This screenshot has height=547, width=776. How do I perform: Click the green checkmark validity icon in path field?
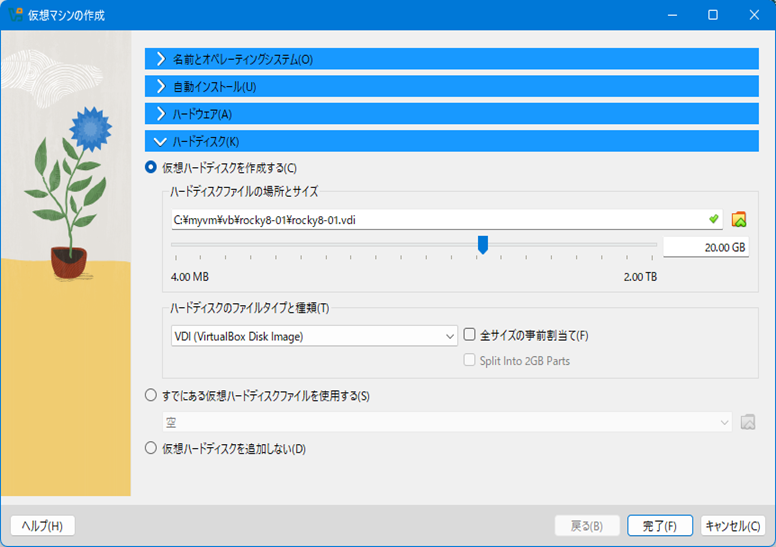713,219
